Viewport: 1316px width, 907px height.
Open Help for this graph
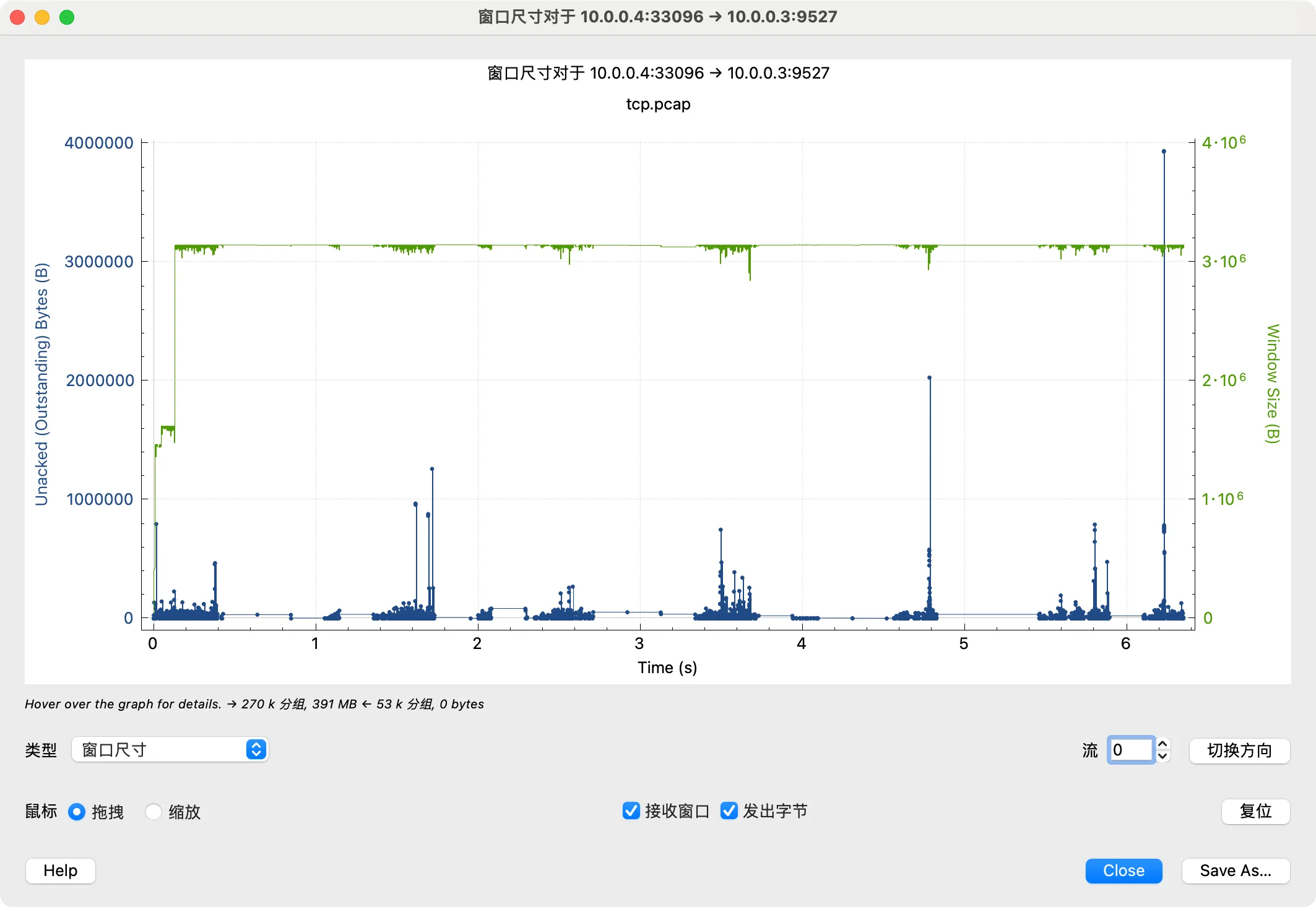click(61, 870)
